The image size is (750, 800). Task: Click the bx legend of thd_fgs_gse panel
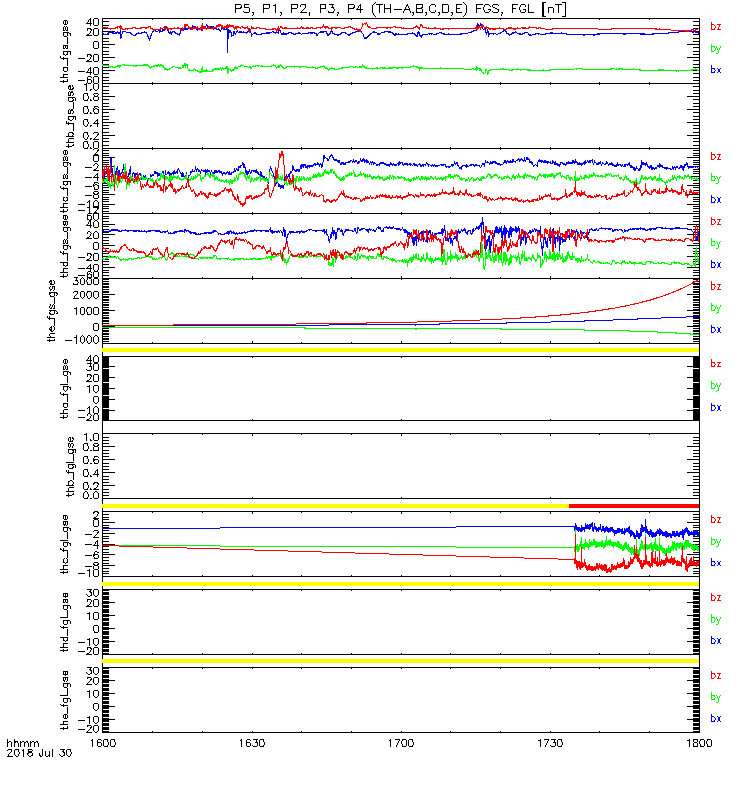point(716,264)
